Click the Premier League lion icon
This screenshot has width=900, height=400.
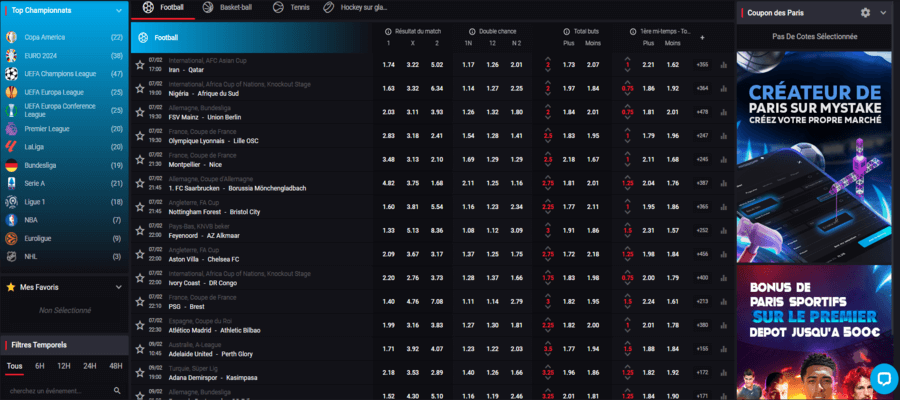[x=11, y=129]
